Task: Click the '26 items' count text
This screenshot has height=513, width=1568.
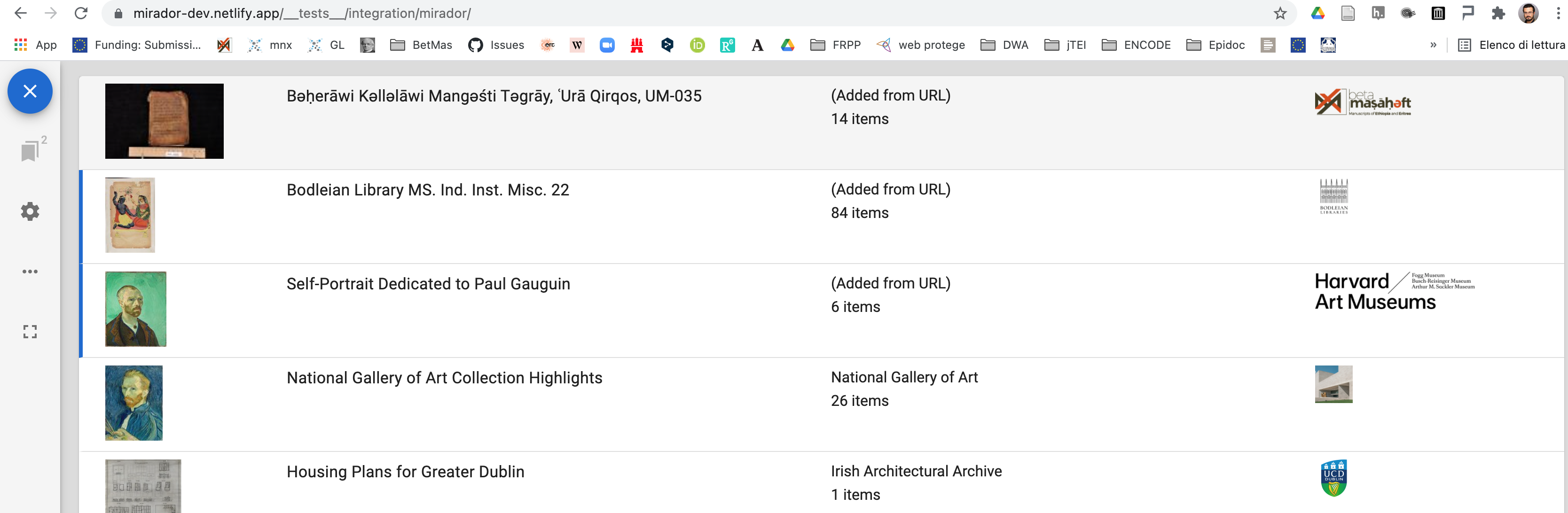Action: [x=860, y=401]
